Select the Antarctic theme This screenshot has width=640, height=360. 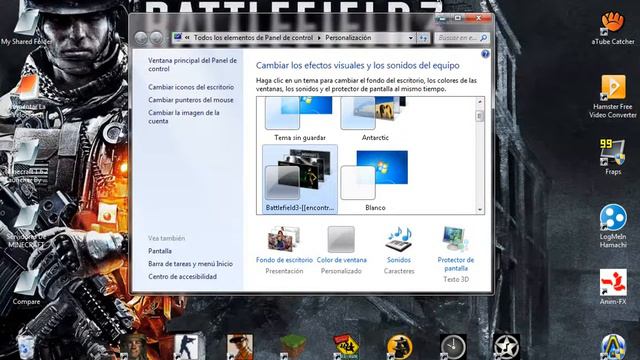pyautogui.click(x=375, y=119)
